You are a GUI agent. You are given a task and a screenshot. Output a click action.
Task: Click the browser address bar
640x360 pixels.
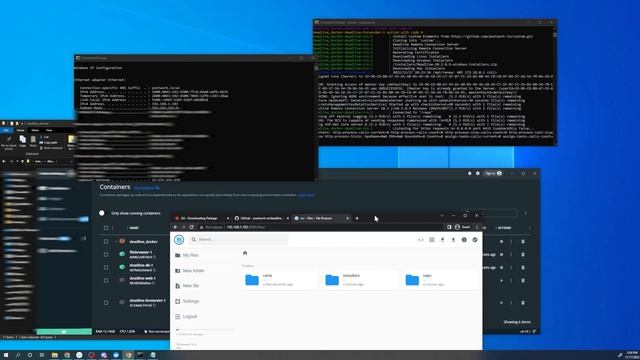320,227
